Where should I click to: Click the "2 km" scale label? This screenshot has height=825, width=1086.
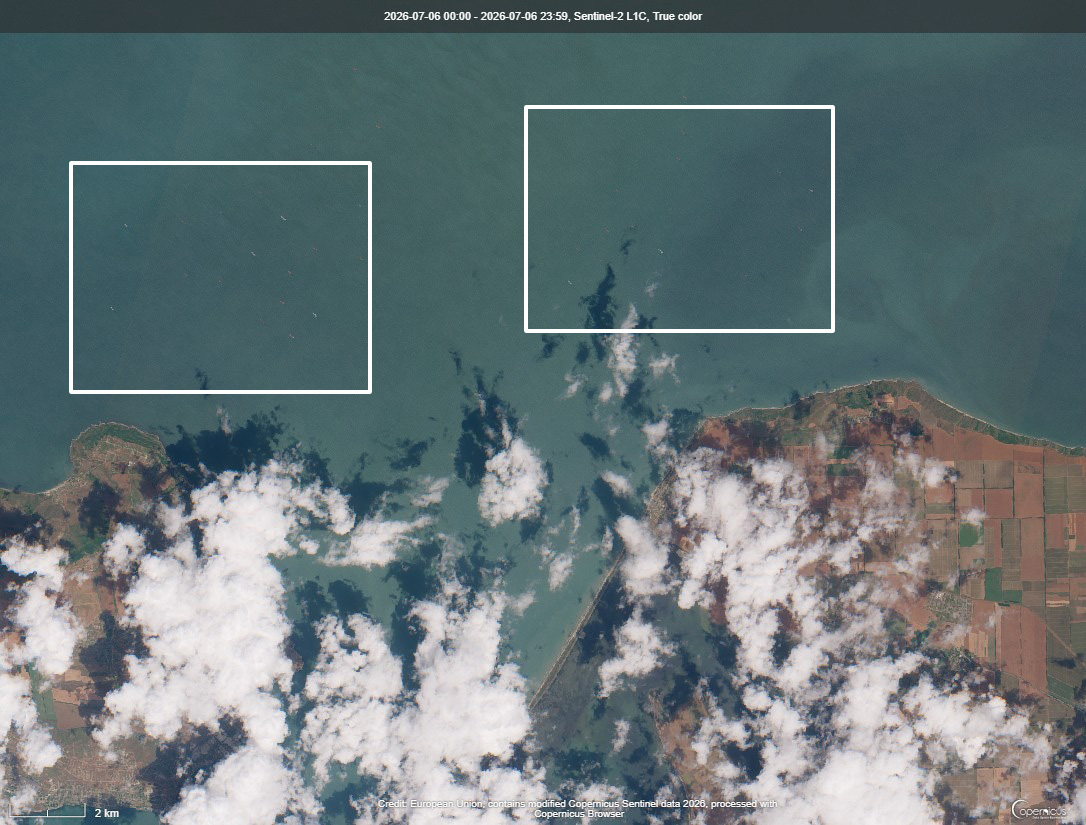click(107, 813)
